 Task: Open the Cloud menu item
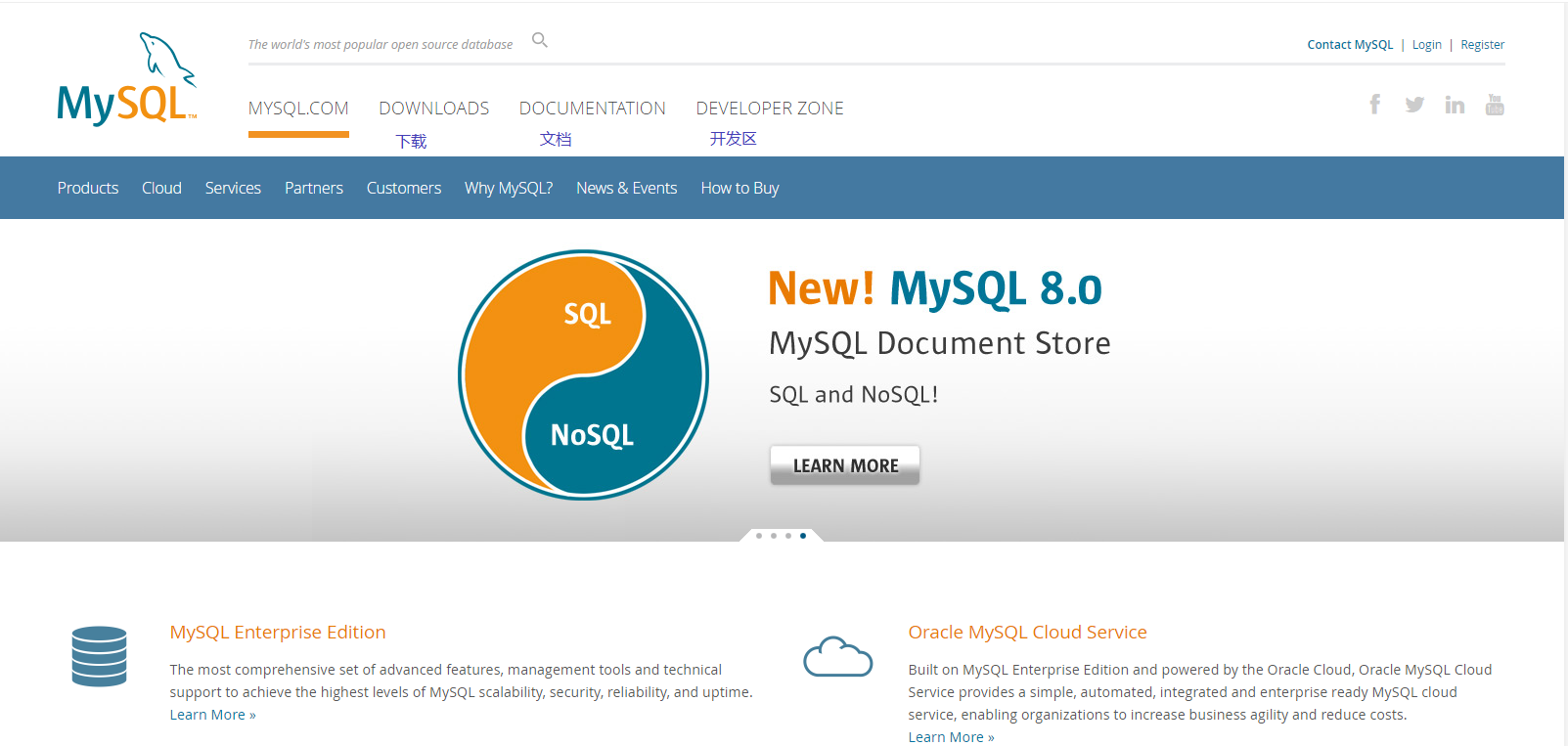coord(161,188)
